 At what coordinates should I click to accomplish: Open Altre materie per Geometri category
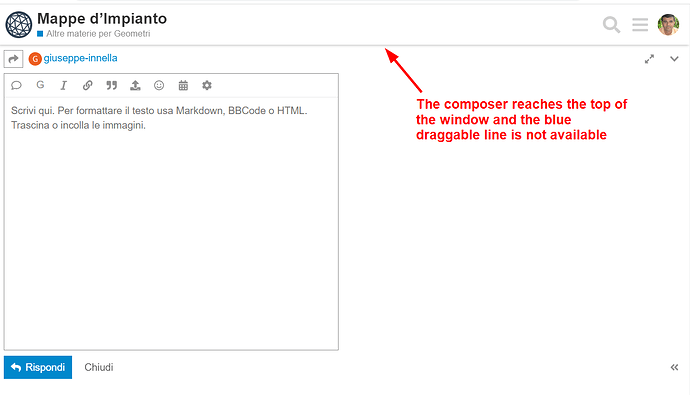pyautogui.click(x=94, y=33)
